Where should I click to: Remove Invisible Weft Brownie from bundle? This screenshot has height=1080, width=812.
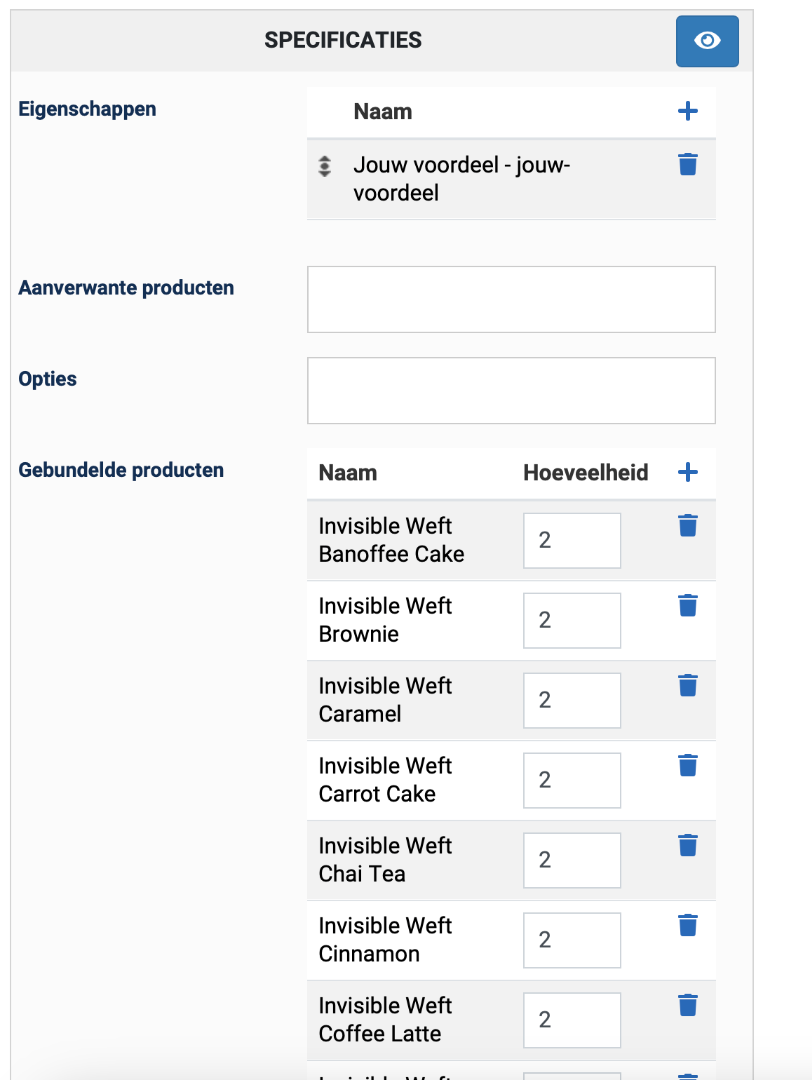pos(687,606)
